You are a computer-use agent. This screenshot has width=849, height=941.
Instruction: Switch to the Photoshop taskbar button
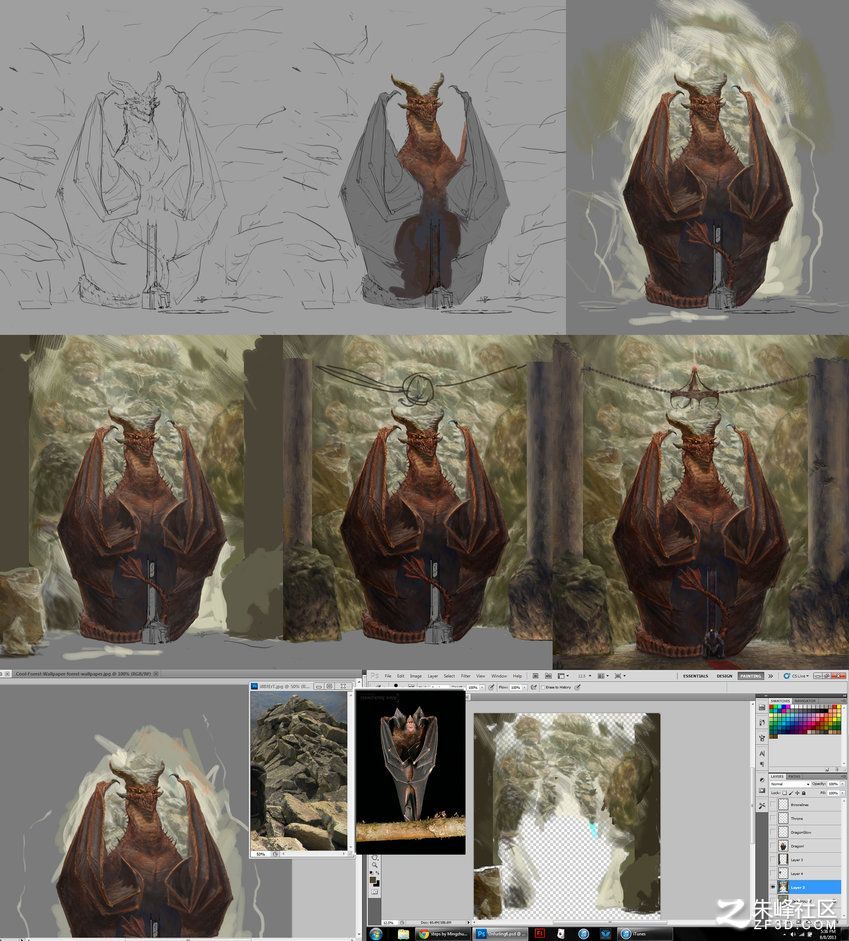[501, 934]
